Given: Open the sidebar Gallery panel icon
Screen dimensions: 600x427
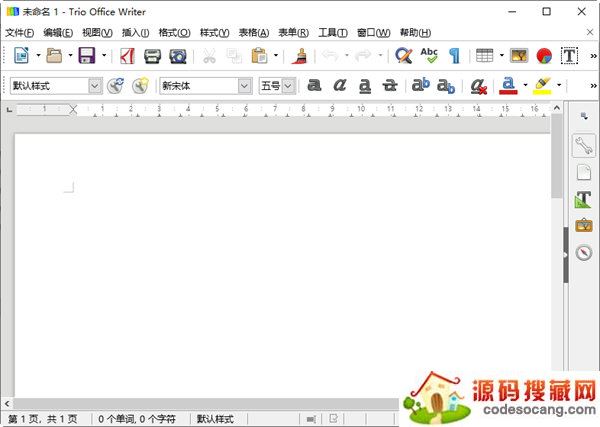Looking at the screenshot, I should [584, 226].
